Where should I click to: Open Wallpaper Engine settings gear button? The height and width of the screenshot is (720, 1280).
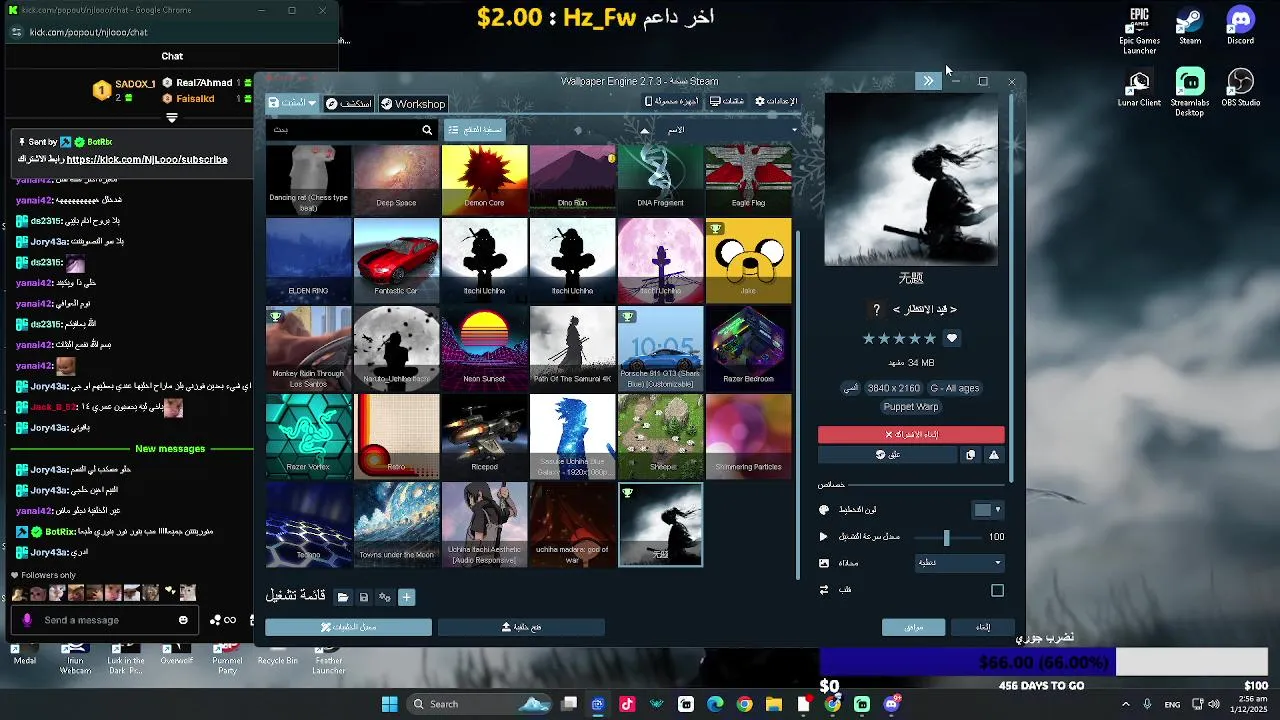click(x=776, y=101)
